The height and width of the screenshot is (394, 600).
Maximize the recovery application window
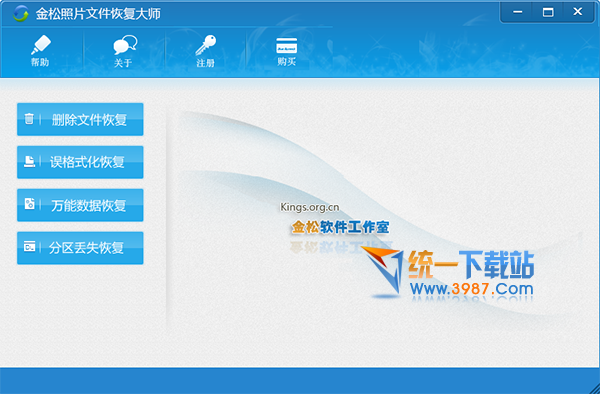[x=548, y=12]
